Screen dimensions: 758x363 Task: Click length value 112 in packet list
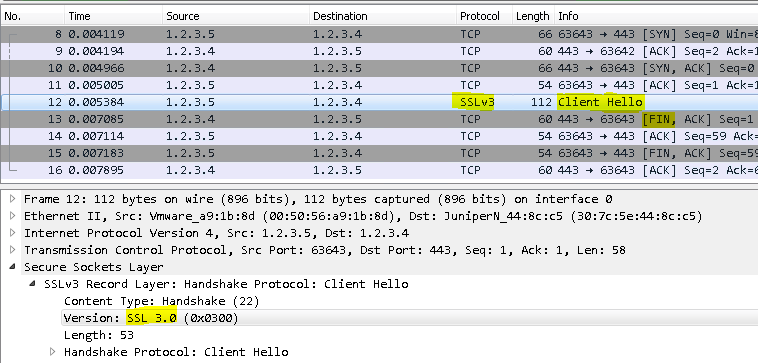[x=542, y=102]
